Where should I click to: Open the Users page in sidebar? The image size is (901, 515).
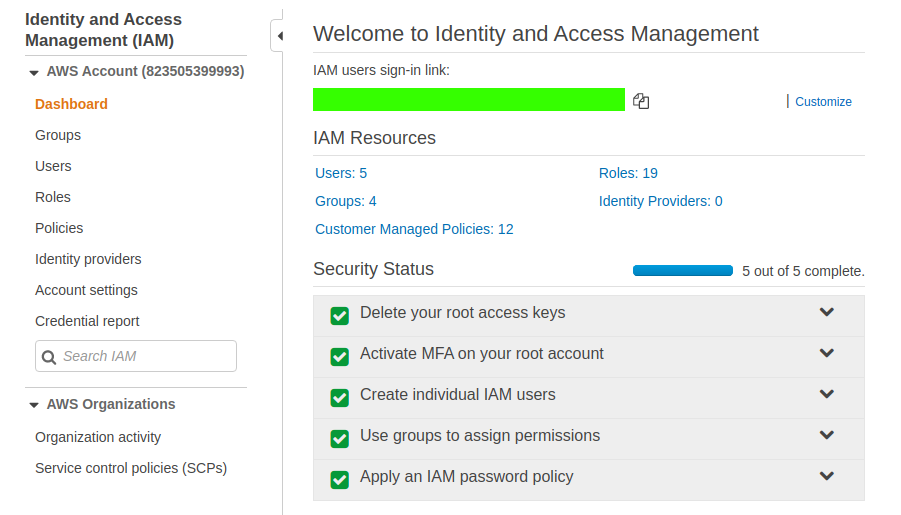tap(53, 166)
